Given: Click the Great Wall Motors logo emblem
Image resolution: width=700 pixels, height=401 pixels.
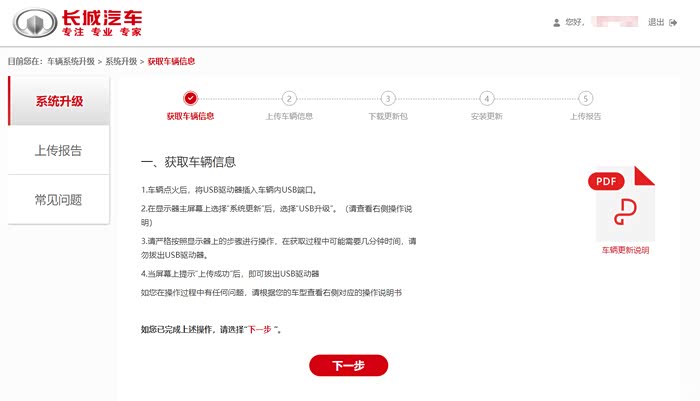Looking at the screenshot, I should [35, 23].
